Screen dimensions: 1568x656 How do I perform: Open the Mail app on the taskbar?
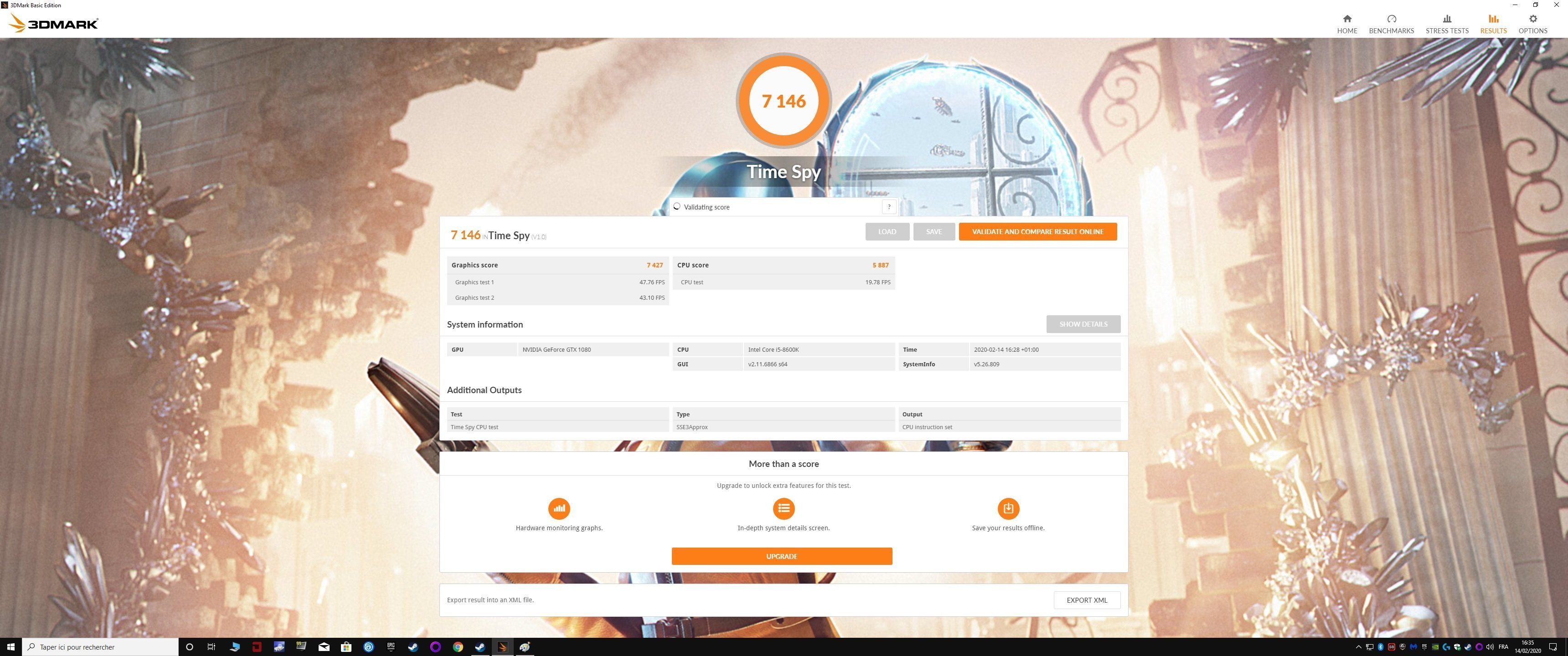pyautogui.click(x=324, y=647)
